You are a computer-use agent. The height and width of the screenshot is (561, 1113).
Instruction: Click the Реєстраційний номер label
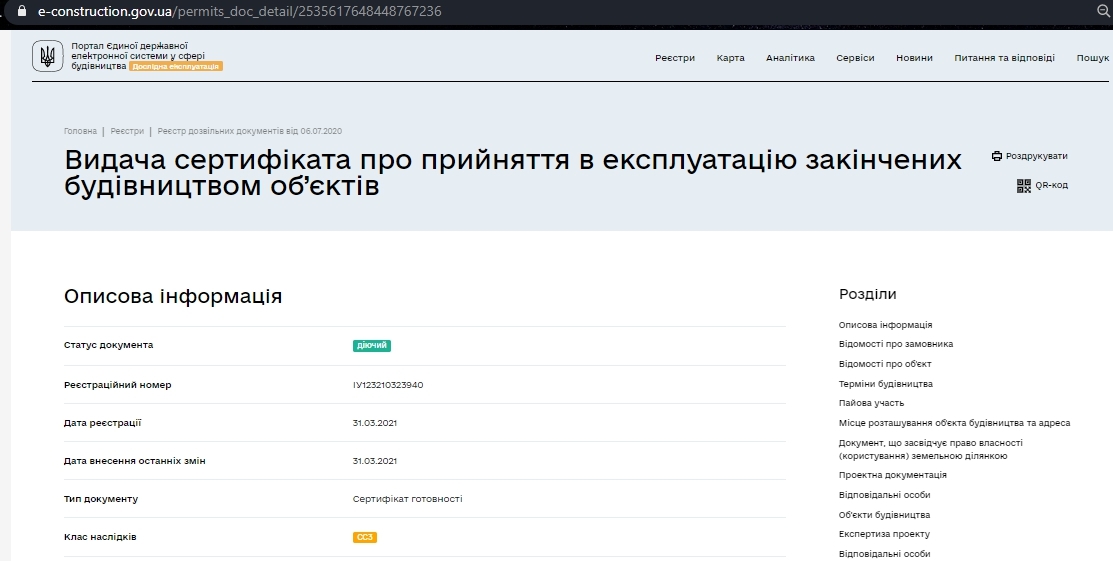[118, 385]
